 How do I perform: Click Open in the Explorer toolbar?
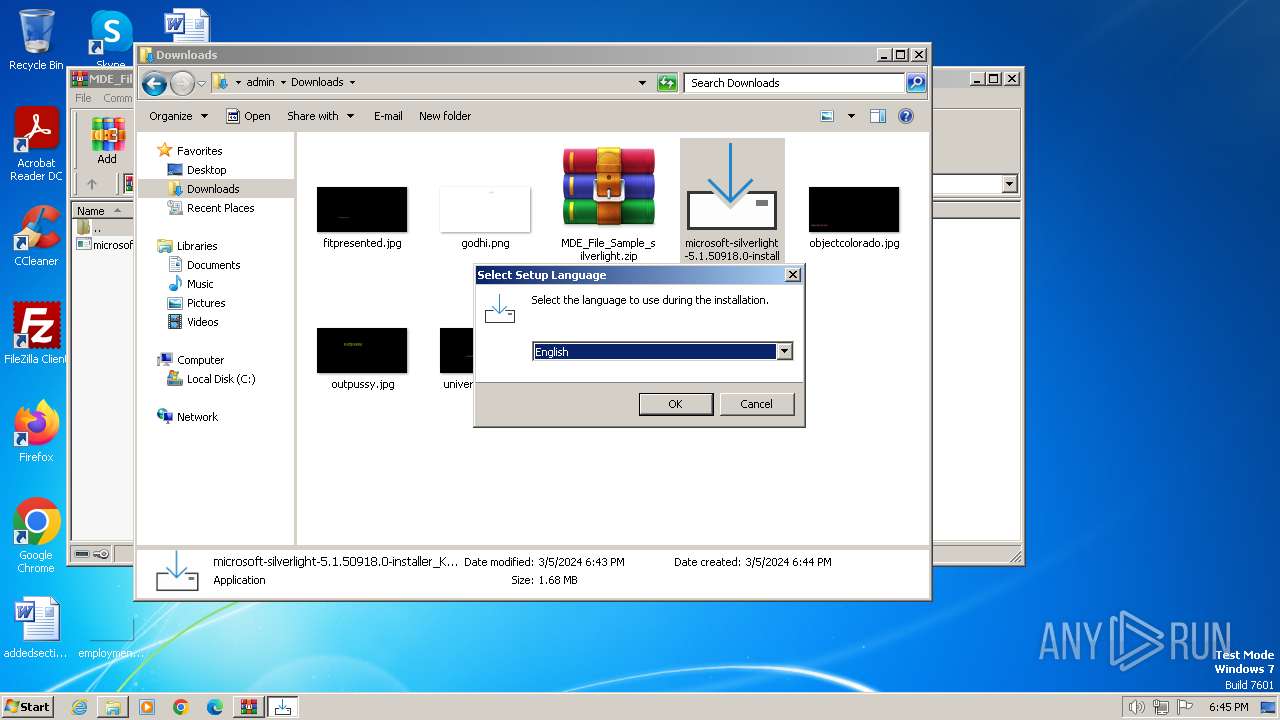pyautogui.click(x=248, y=116)
